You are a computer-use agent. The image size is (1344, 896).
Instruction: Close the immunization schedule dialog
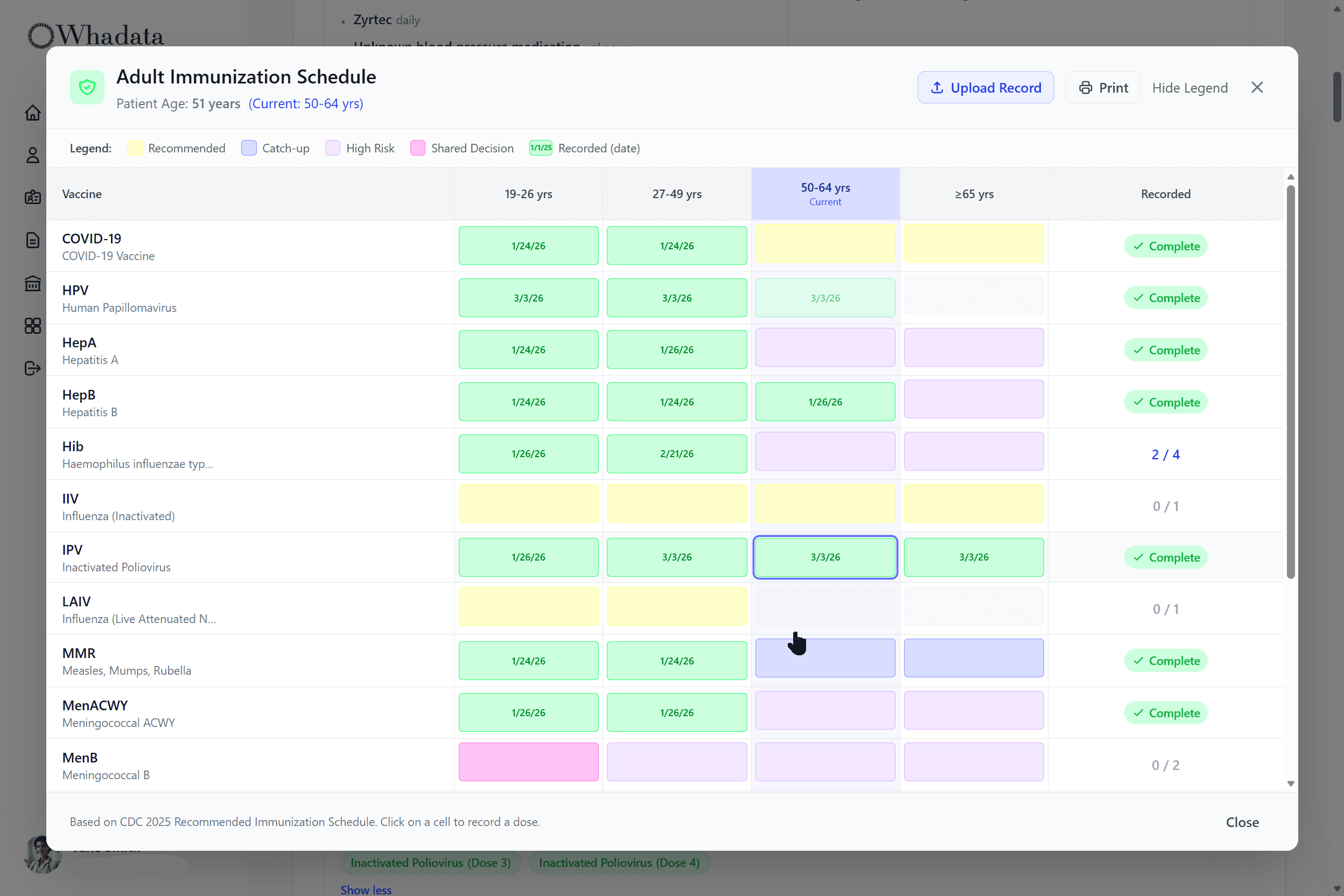coord(1257,87)
